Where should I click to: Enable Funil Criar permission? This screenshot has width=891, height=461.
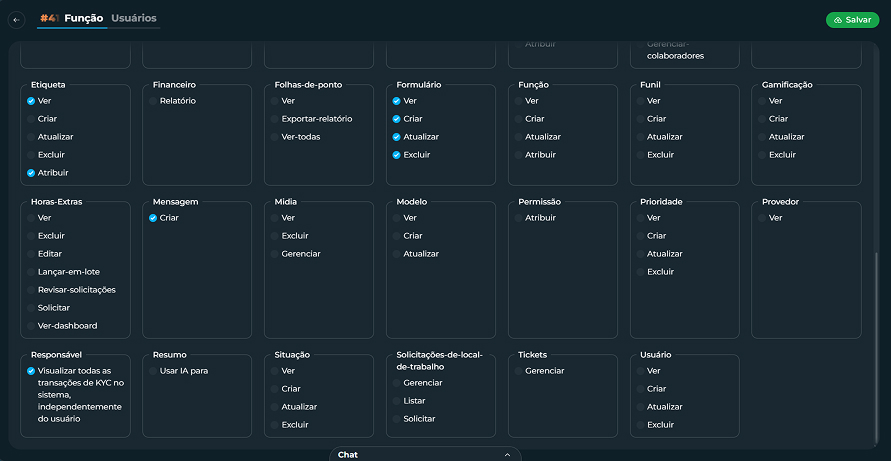point(640,119)
